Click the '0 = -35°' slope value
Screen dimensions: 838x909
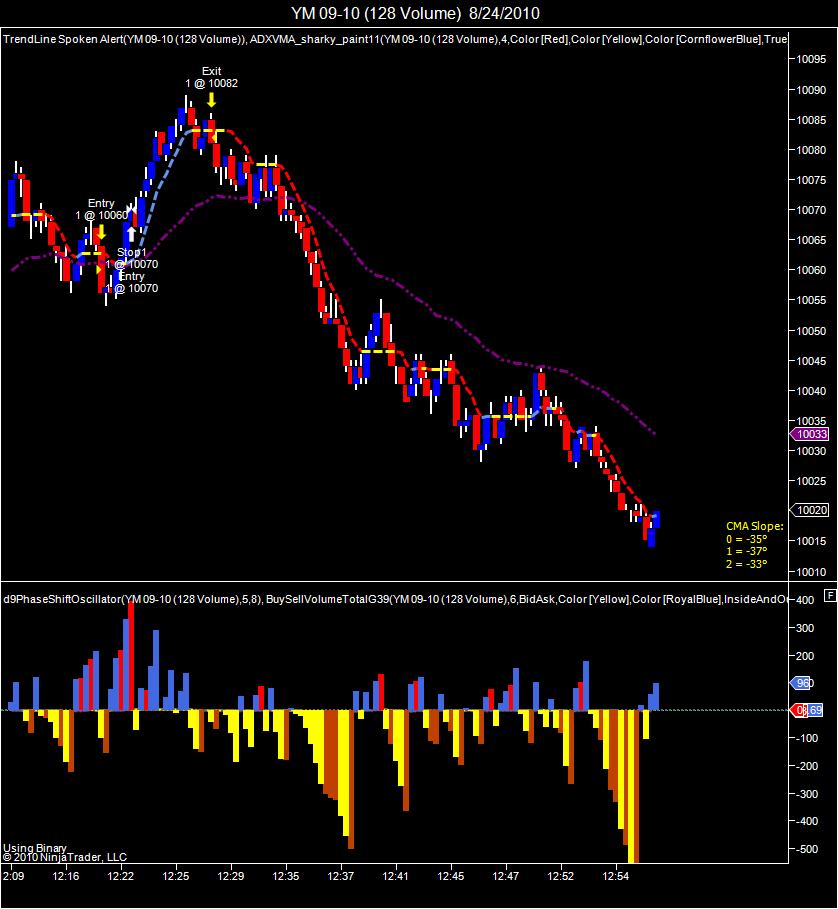(746, 539)
